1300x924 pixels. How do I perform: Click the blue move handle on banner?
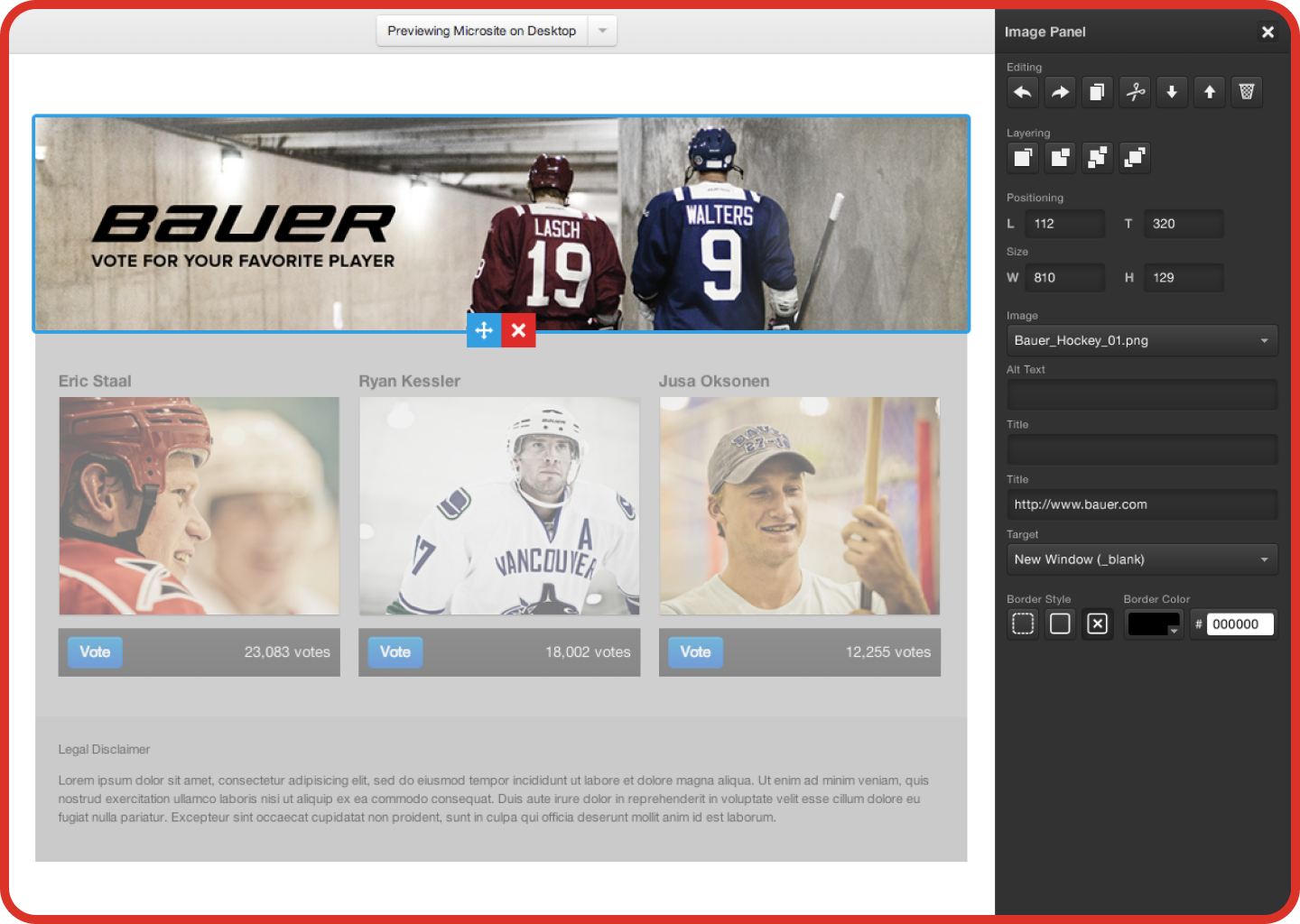[x=484, y=330]
